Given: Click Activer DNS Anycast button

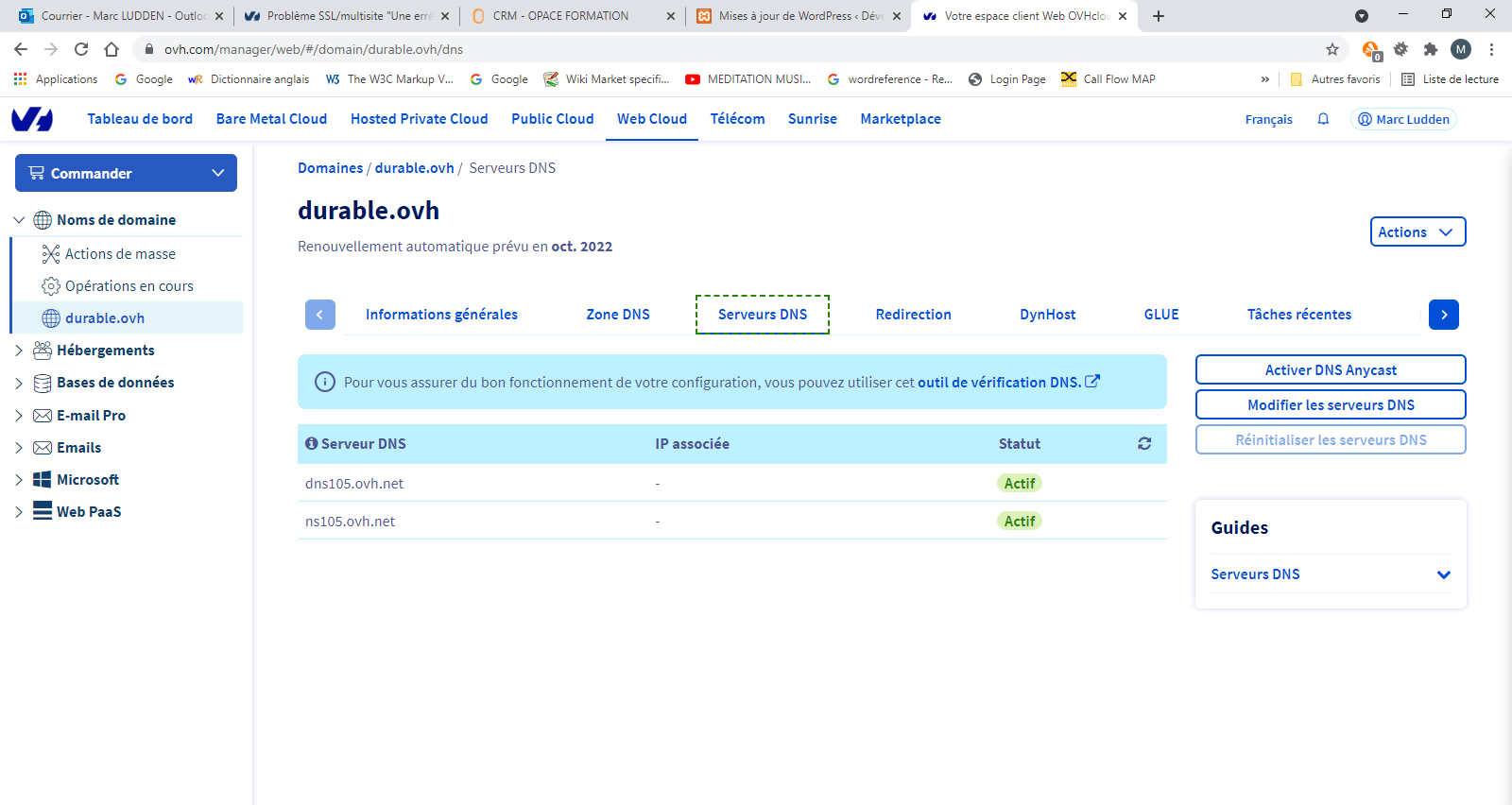Looking at the screenshot, I should coord(1330,369).
